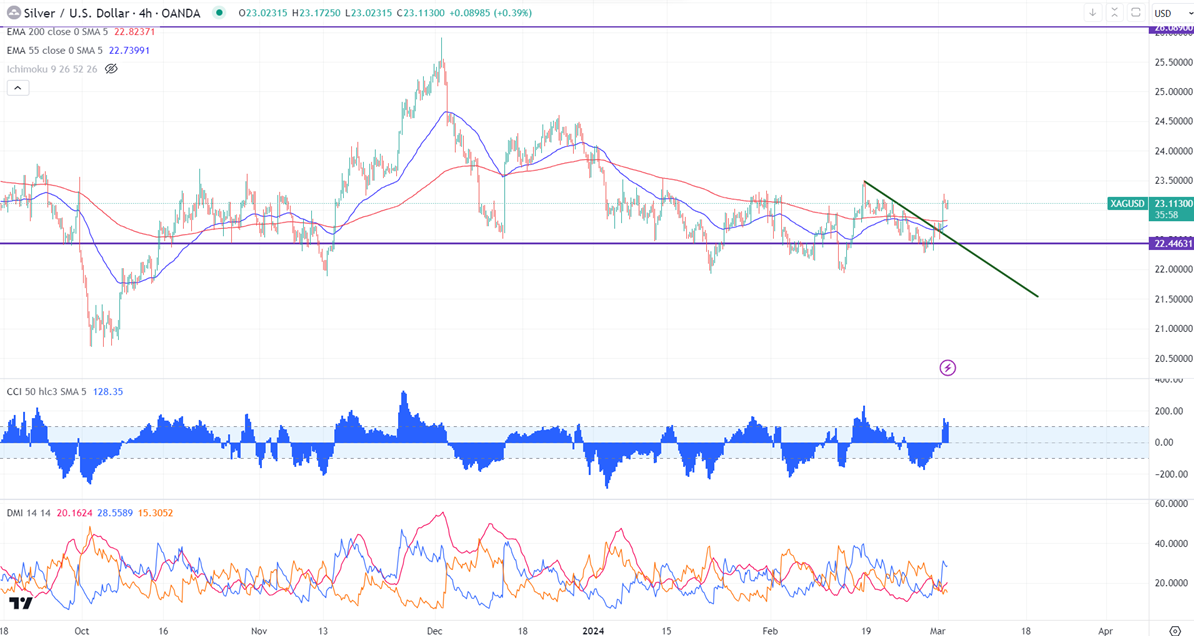Click the collapse pane icon

point(1113,13)
